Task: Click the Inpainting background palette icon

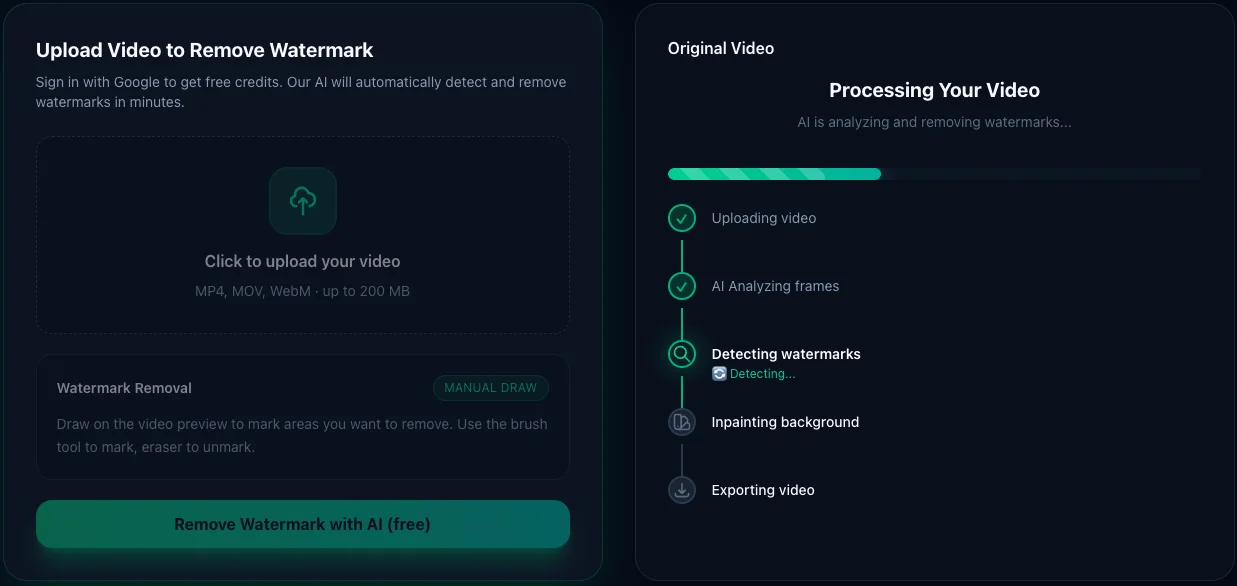Action: (x=681, y=422)
